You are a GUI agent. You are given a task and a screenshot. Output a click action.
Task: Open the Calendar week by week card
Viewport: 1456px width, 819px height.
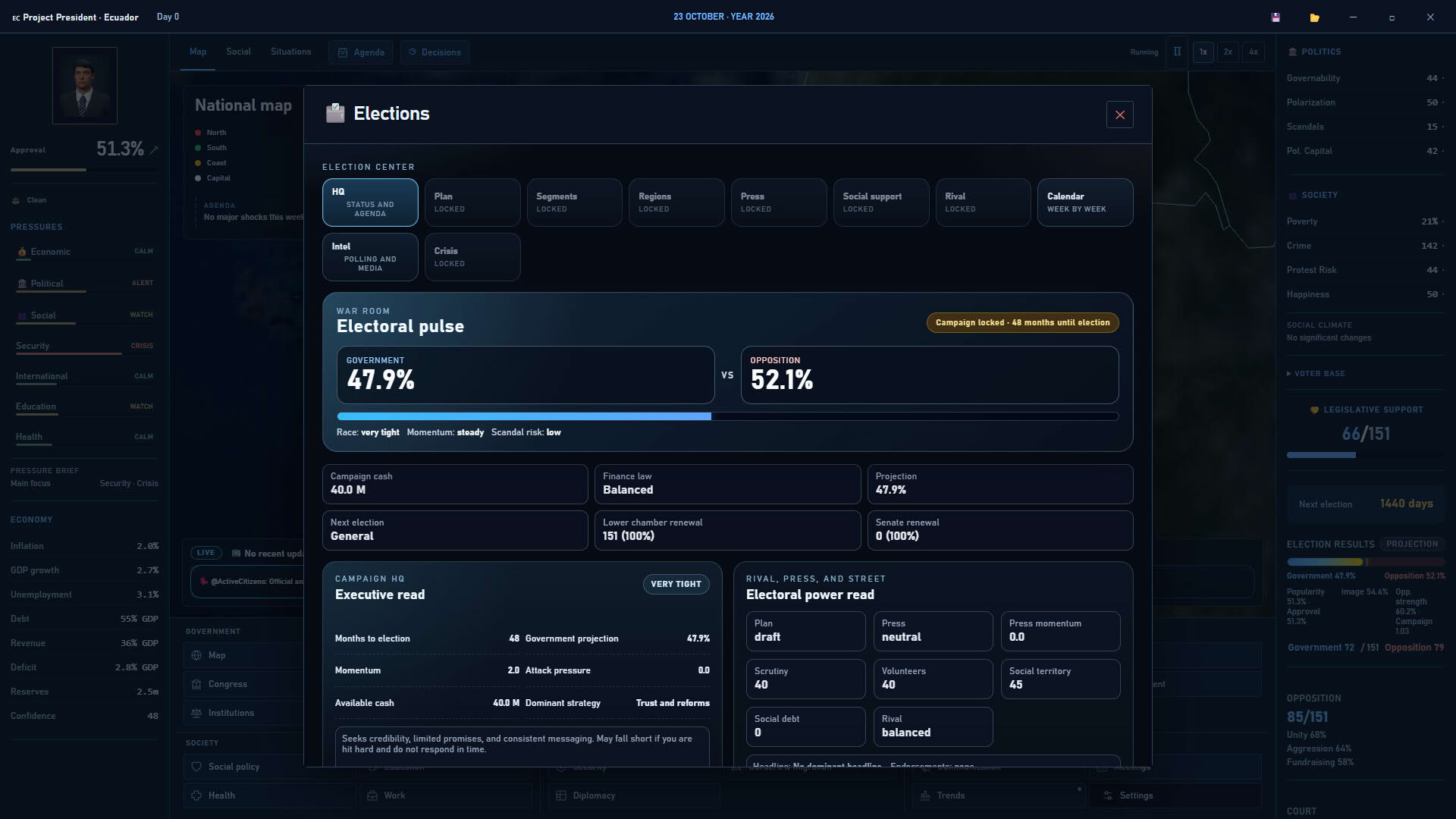[1085, 202]
